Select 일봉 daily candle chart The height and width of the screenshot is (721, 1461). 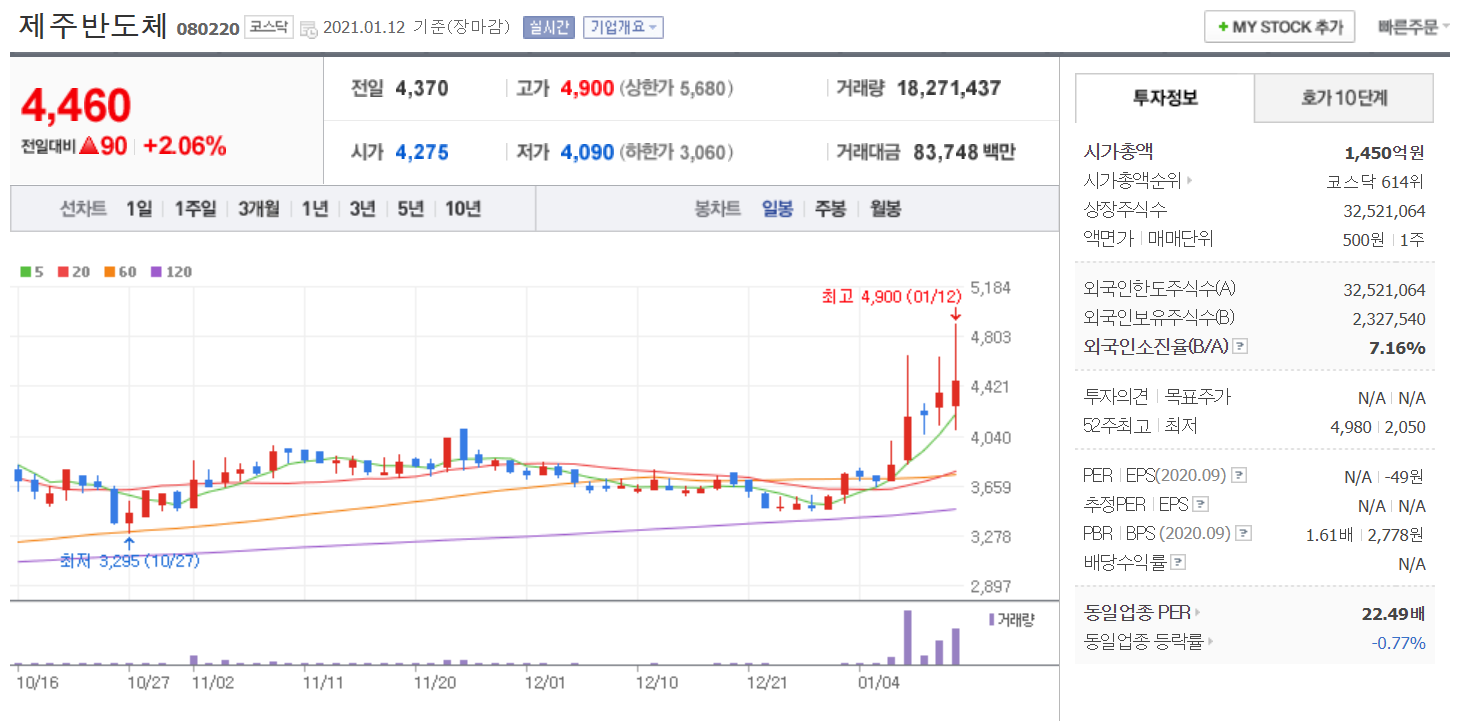777,209
